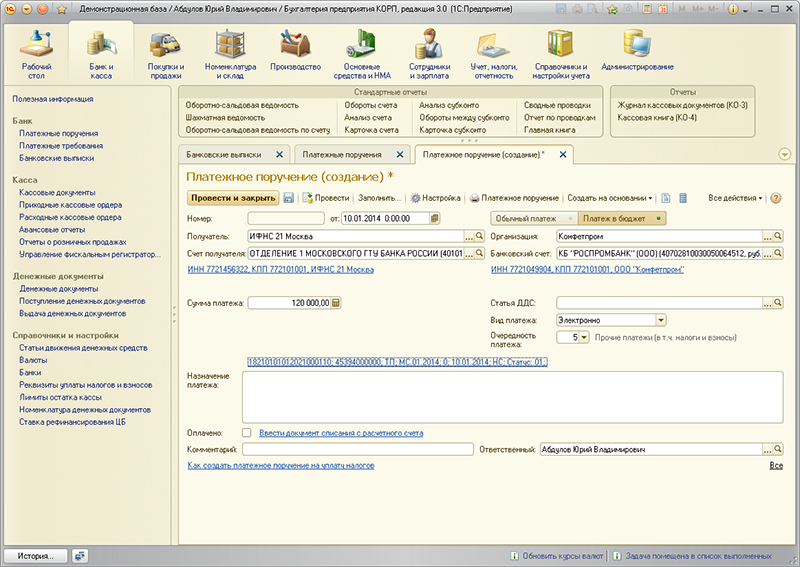This screenshot has height=567, width=800.
Task: Open Настройка gear settings
Action: tap(436, 198)
